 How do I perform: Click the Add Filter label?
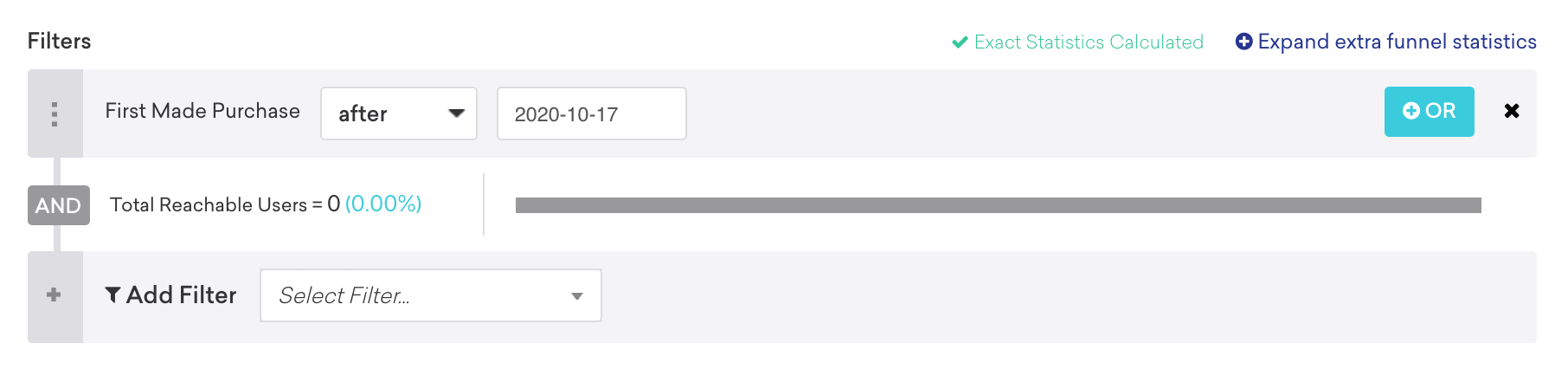[x=181, y=295]
